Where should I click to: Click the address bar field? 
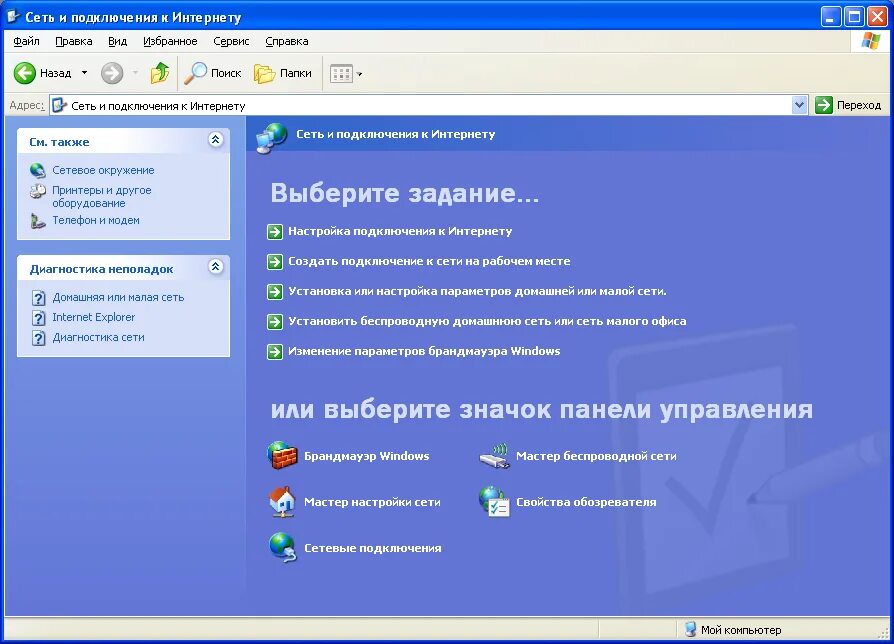(x=421, y=105)
